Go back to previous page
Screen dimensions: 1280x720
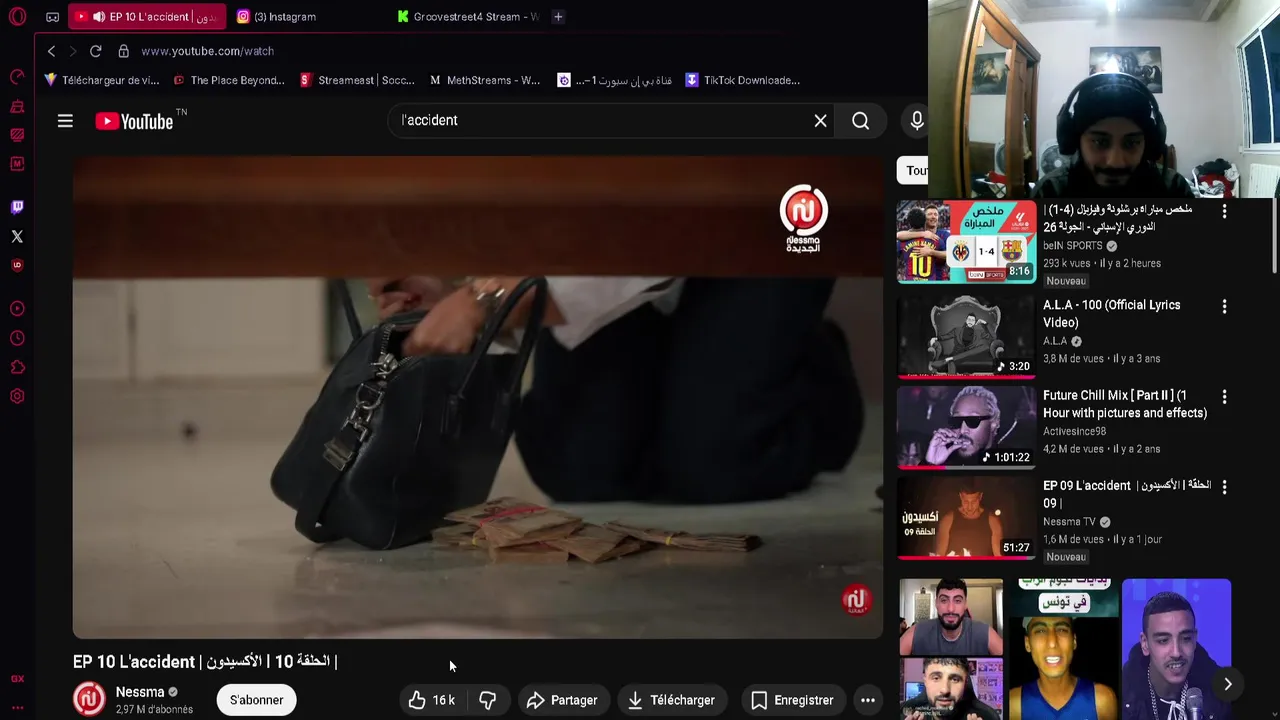point(51,51)
